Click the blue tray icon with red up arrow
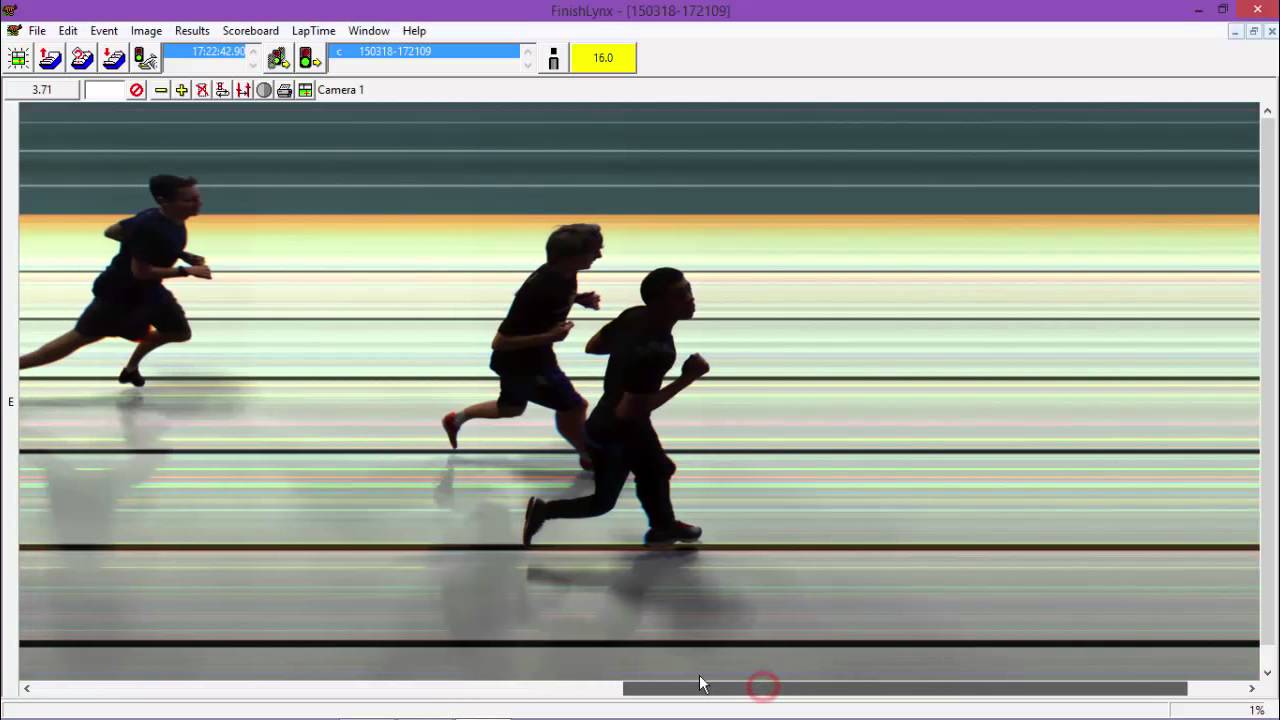Viewport: 1280px width, 720px height. point(50,59)
